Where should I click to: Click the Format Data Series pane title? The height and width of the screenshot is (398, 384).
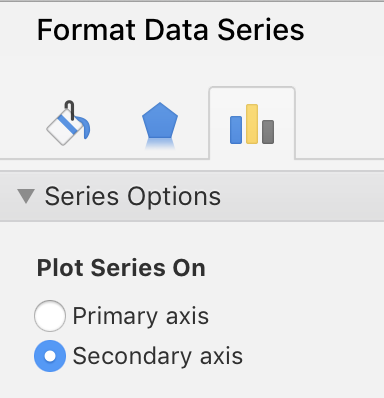[x=170, y=30]
